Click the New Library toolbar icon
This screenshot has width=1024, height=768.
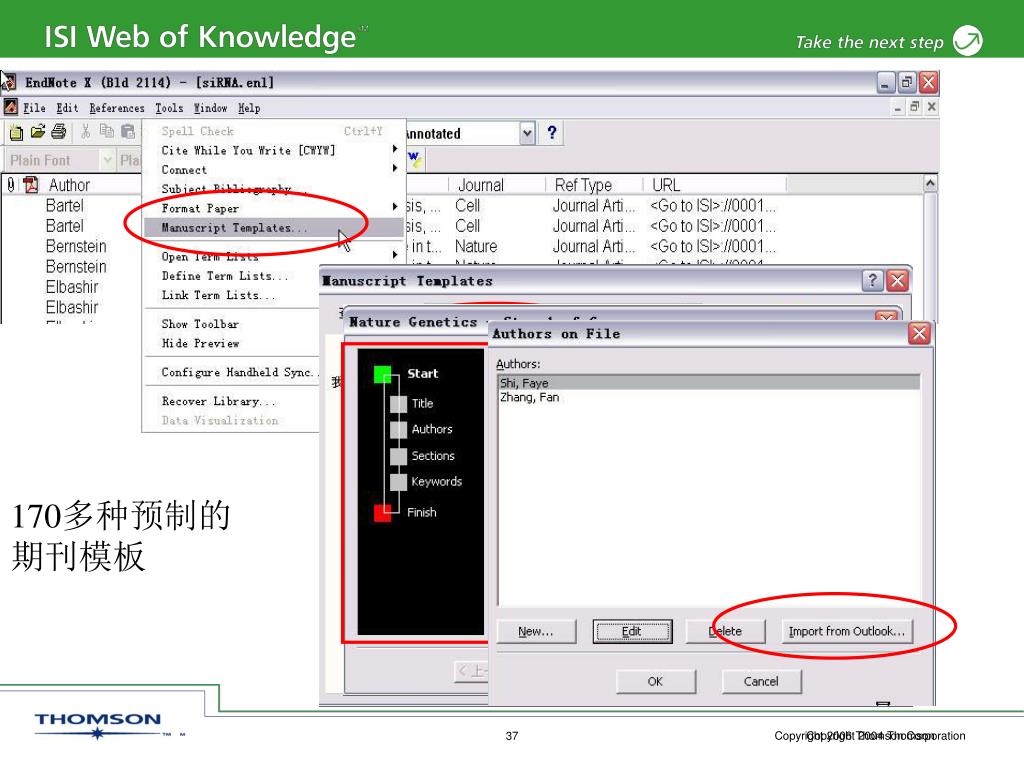[16, 133]
